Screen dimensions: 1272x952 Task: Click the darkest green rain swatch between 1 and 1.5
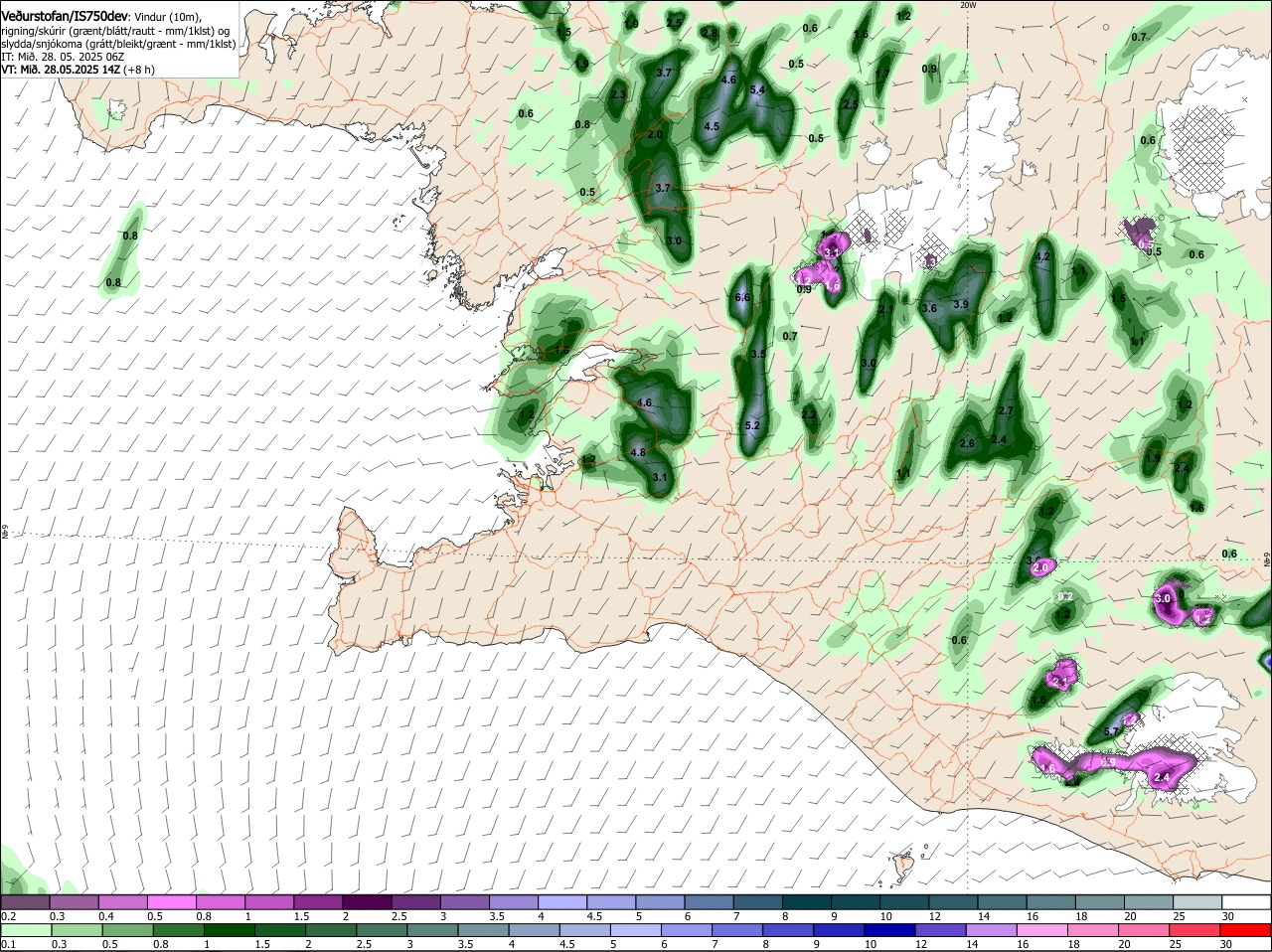pos(229,930)
